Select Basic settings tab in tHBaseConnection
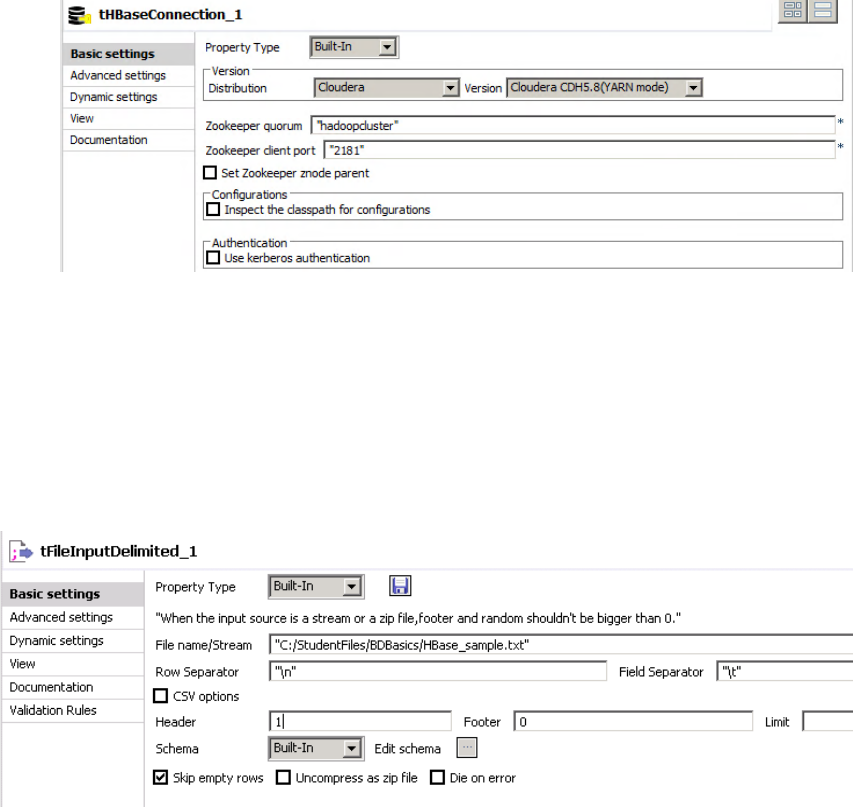 (128, 54)
